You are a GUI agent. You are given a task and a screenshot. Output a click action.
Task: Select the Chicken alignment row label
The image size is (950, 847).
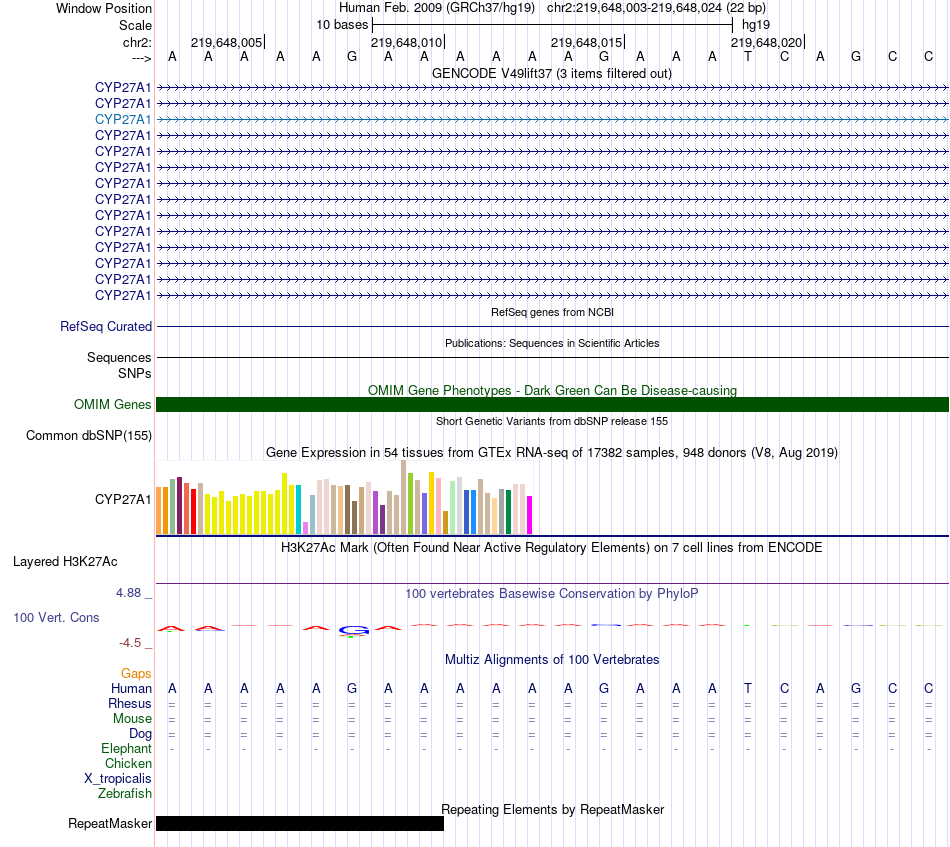pyautogui.click(x=128, y=763)
